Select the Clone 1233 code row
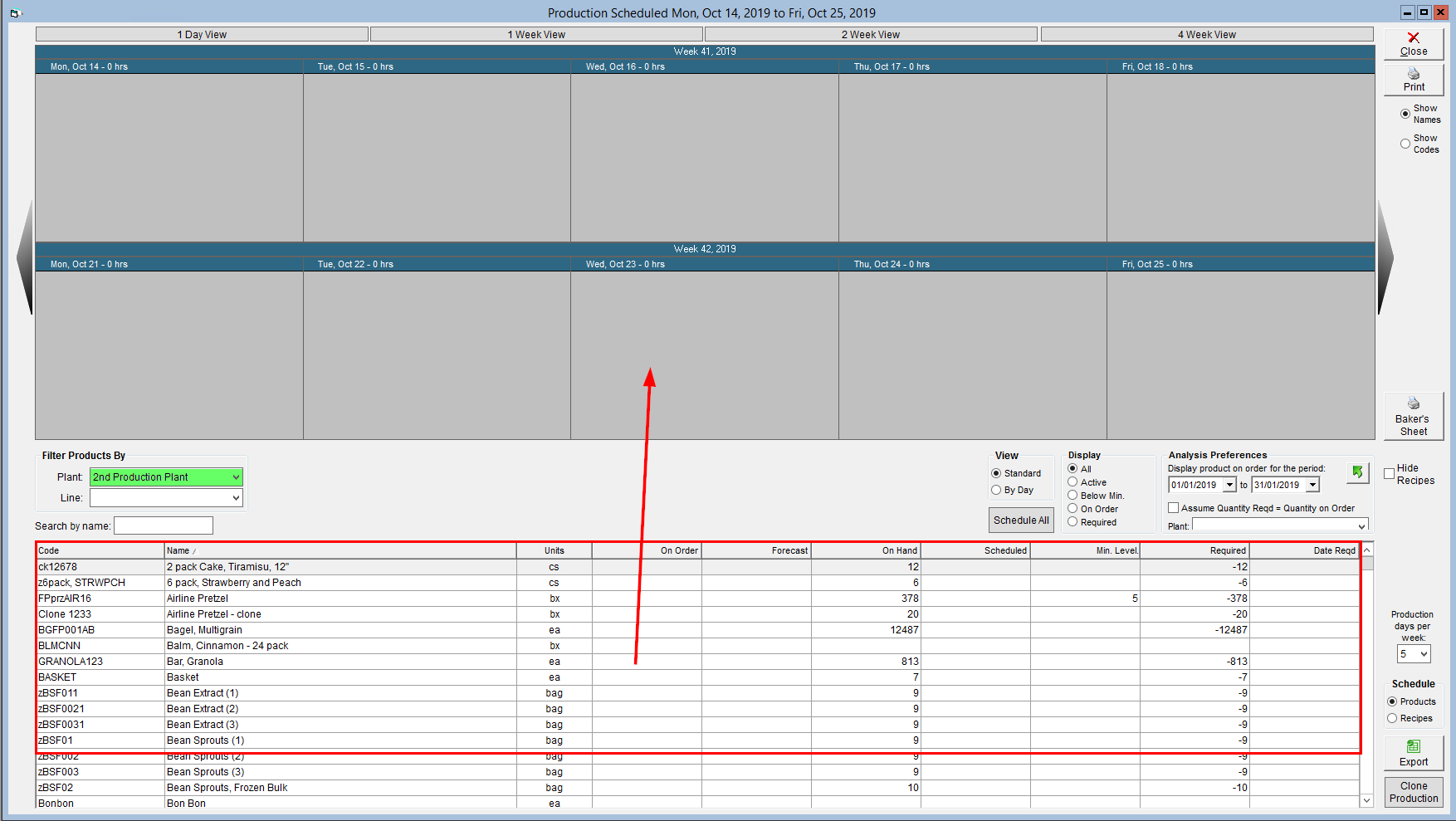 pyautogui.click(x=697, y=614)
